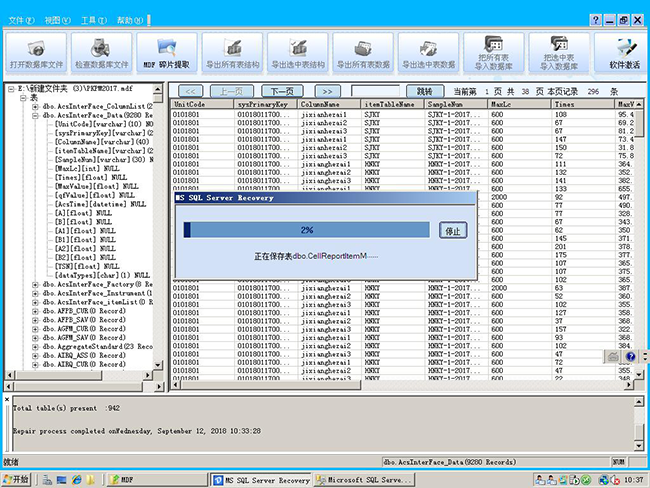Expand dbo.AcsInterFace_ColumnList tree node

point(36,107)
